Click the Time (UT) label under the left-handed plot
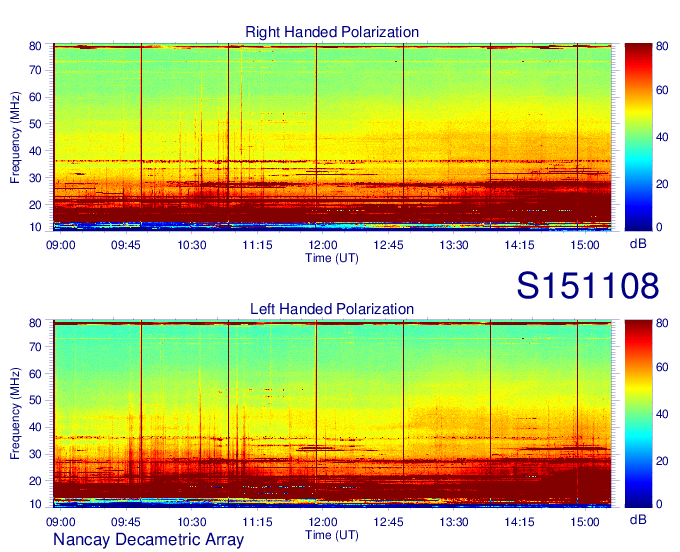 332,535
